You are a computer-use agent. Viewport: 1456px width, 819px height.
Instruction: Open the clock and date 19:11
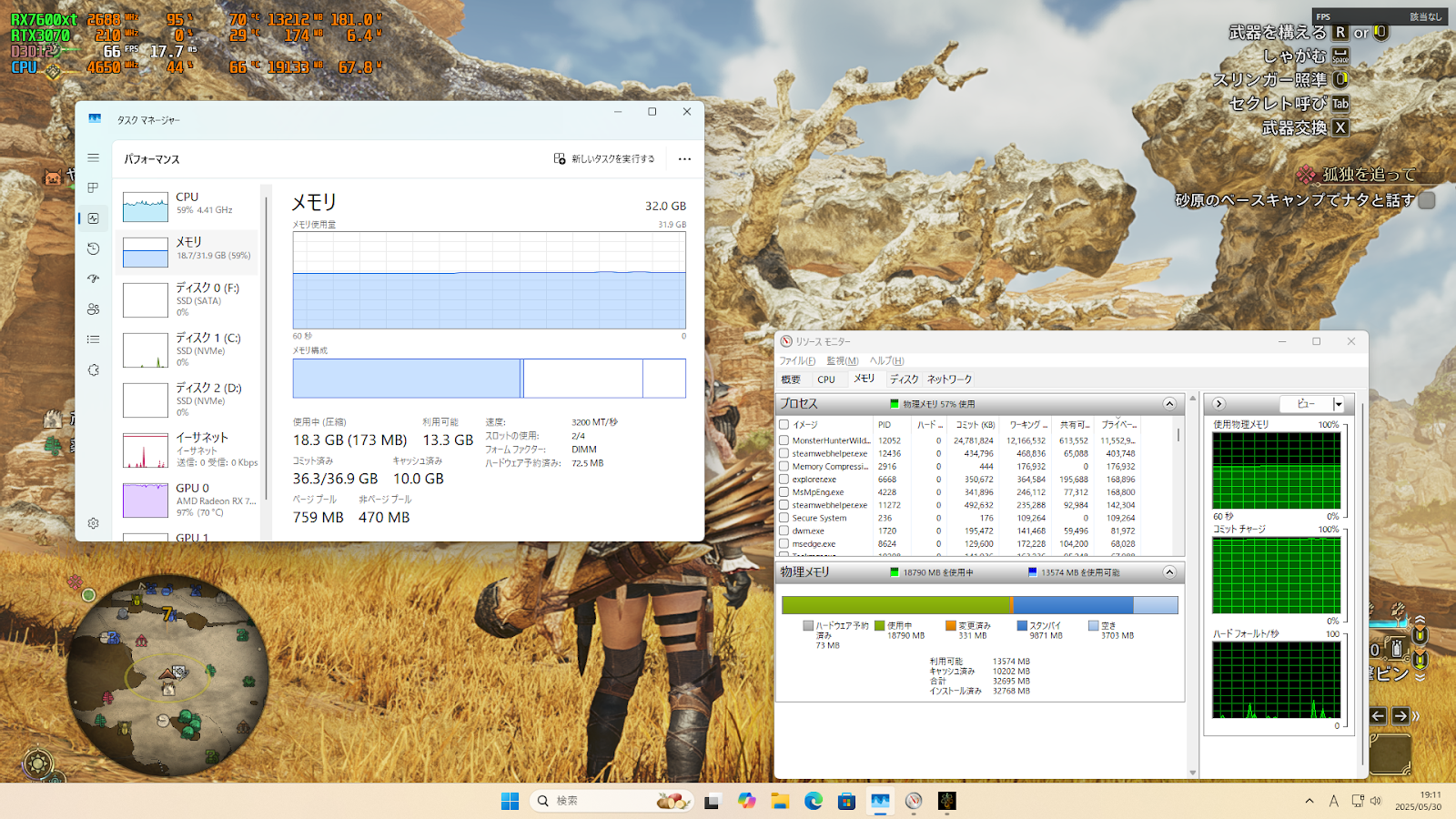click(1418, 801)
